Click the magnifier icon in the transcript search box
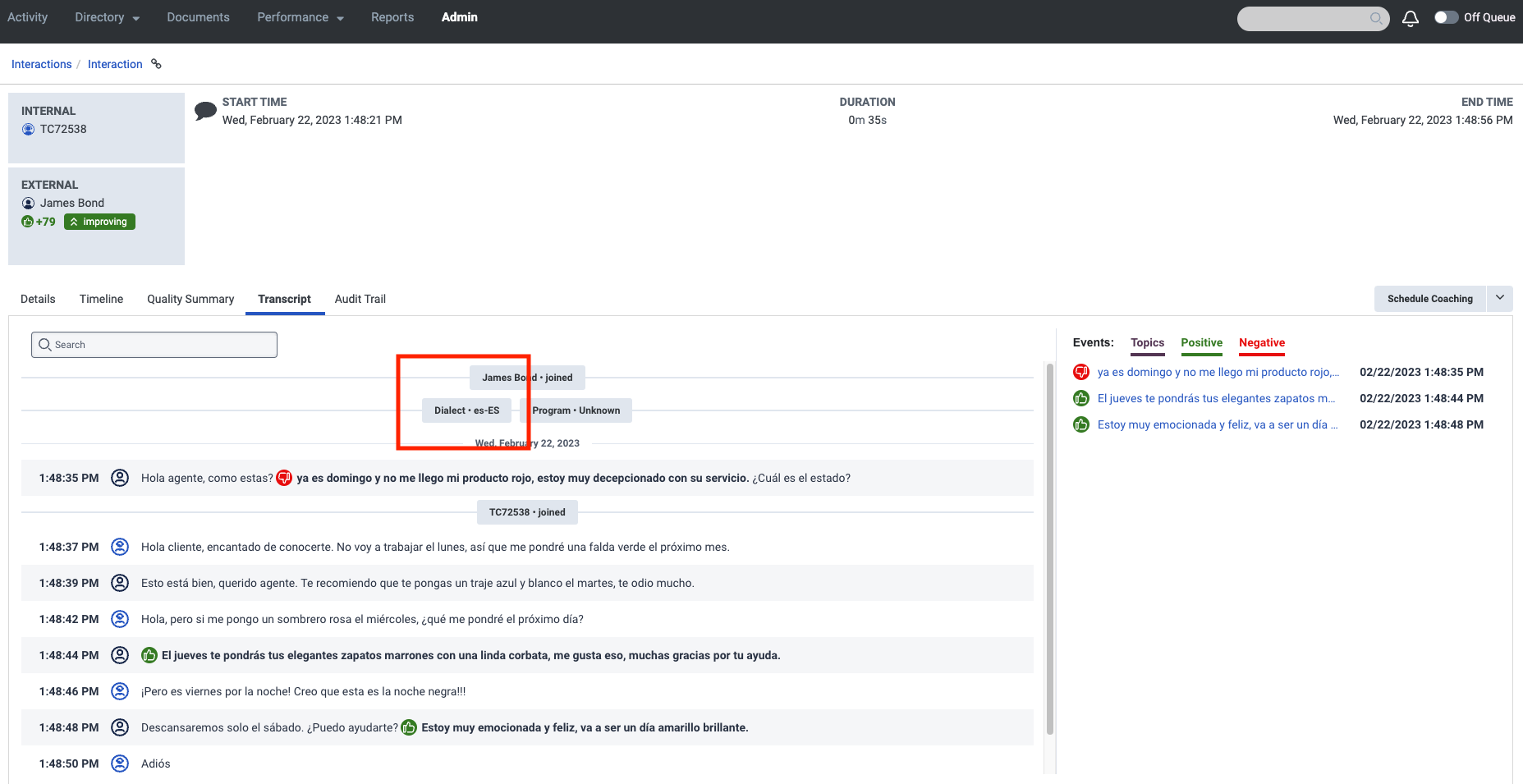 (x=45, y=344)
